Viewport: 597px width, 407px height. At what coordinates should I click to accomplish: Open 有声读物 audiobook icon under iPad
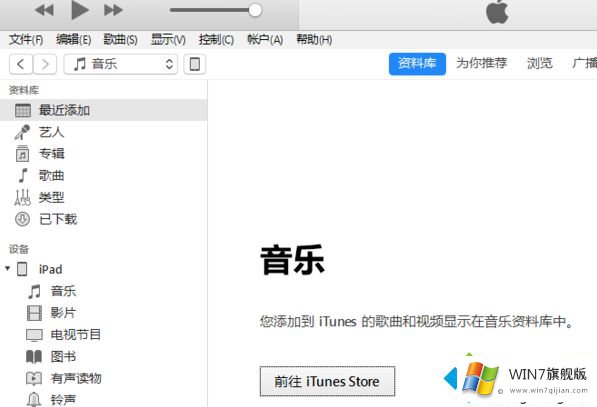[34, 378]
